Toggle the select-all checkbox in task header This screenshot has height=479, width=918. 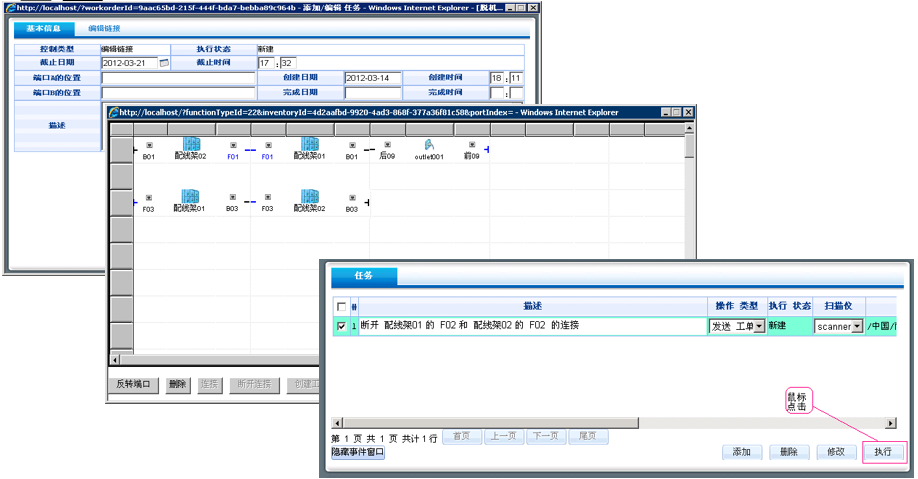[x=342, y=306]
